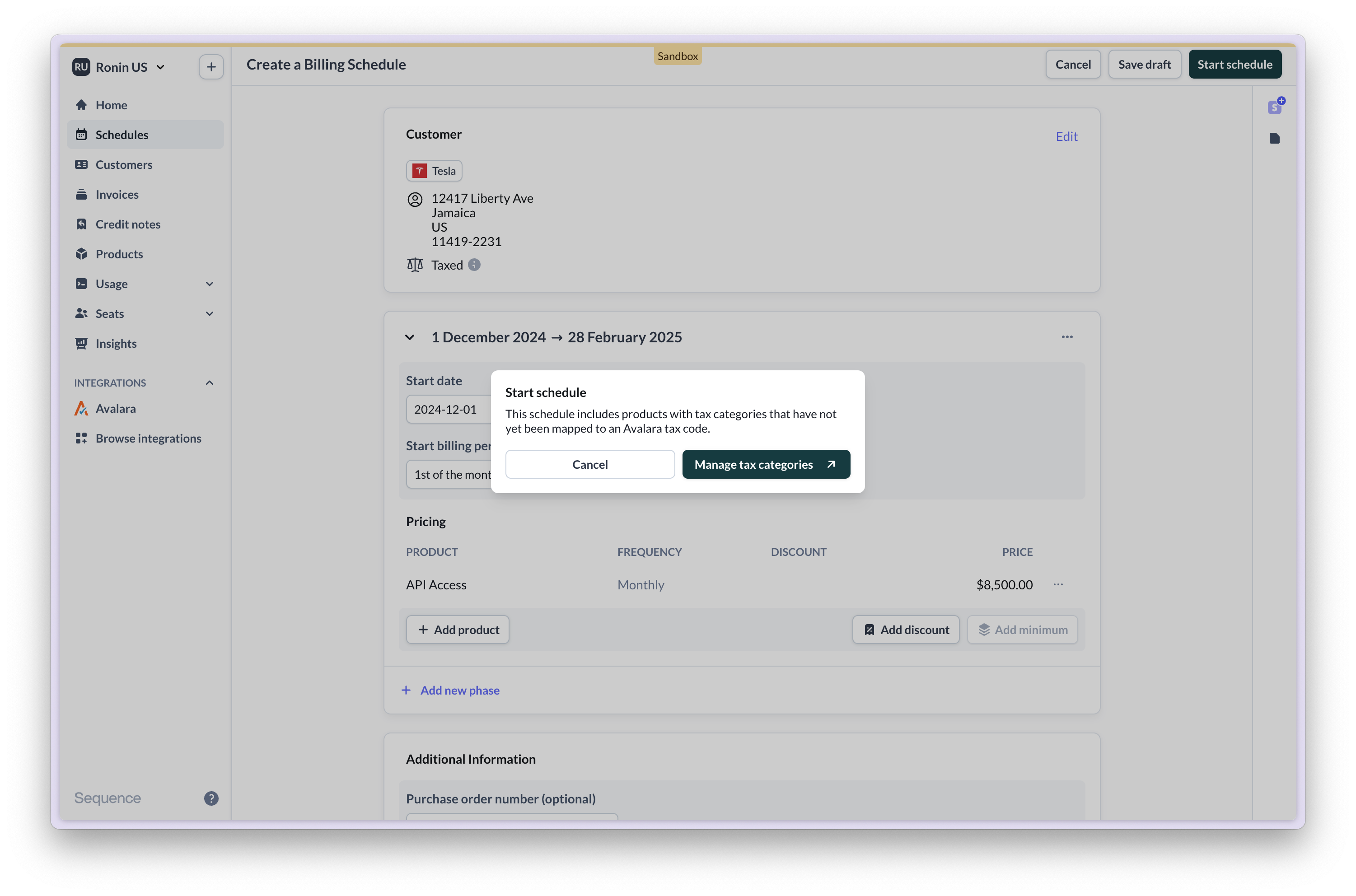Image resolution: width=1356 pixels, height=896 pixels.
Task: Click the Invoices stack icon
Action: coord(81,194)
